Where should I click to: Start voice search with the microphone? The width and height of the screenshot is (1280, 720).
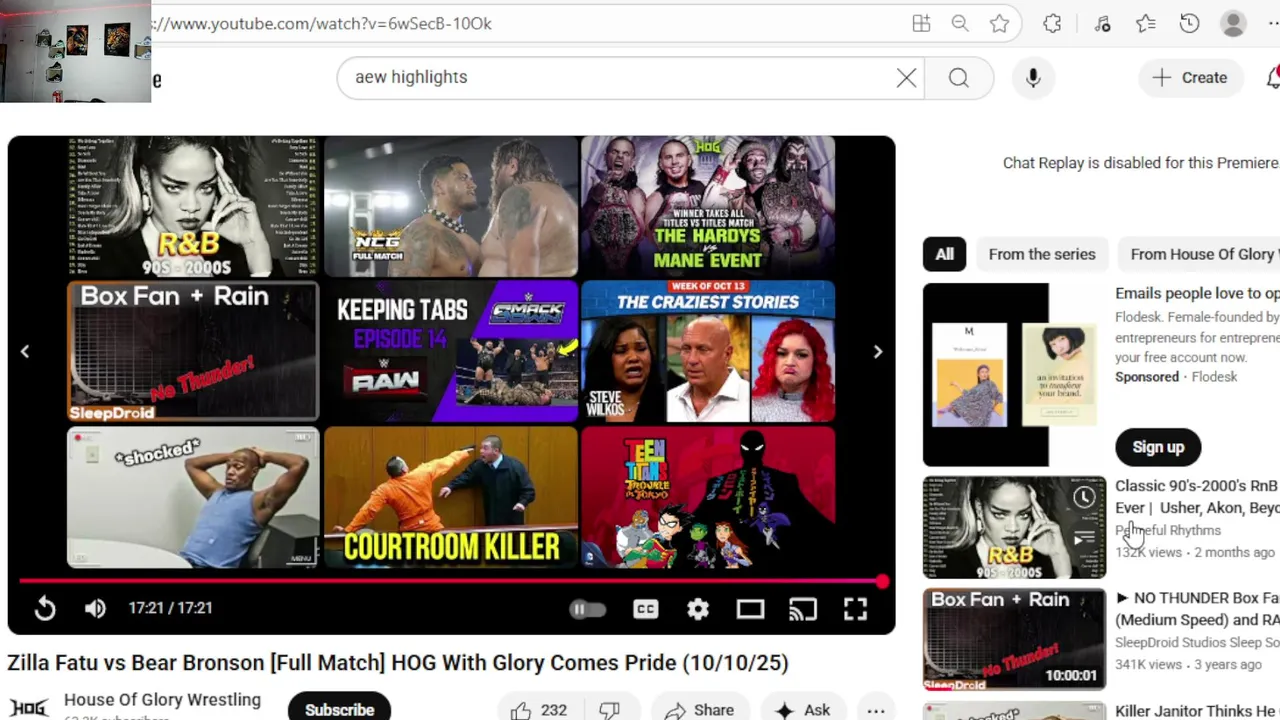[x=1033, y=78]
